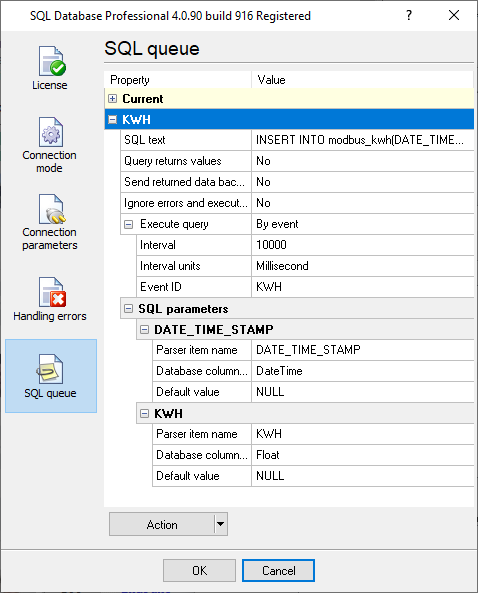Click the Execute query By event value
The width and height of the screenshot is (478, 593).
coord(362,224)
